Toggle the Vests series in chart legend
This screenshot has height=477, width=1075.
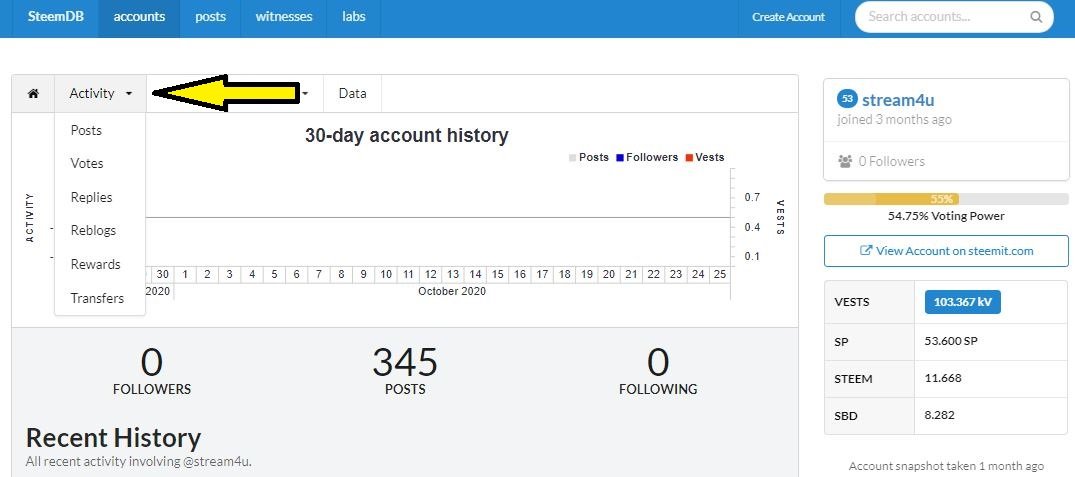click(x=704, y=157)
